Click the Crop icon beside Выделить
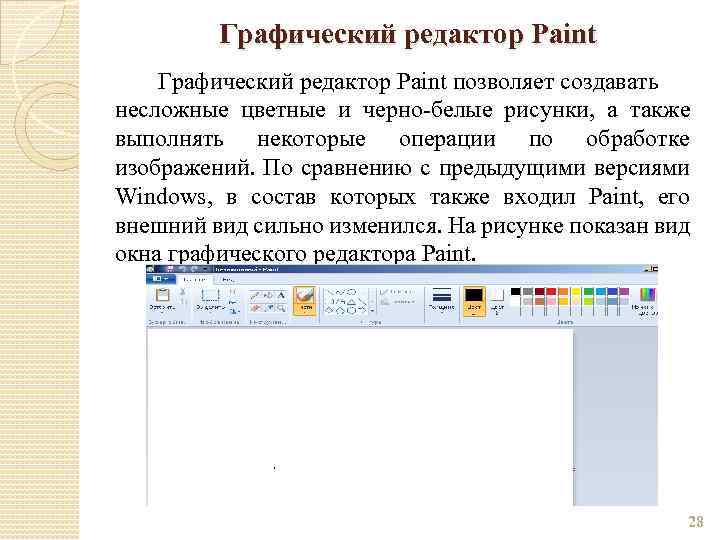Viewport: 720px width, 540px height. [x=233, y=292]
